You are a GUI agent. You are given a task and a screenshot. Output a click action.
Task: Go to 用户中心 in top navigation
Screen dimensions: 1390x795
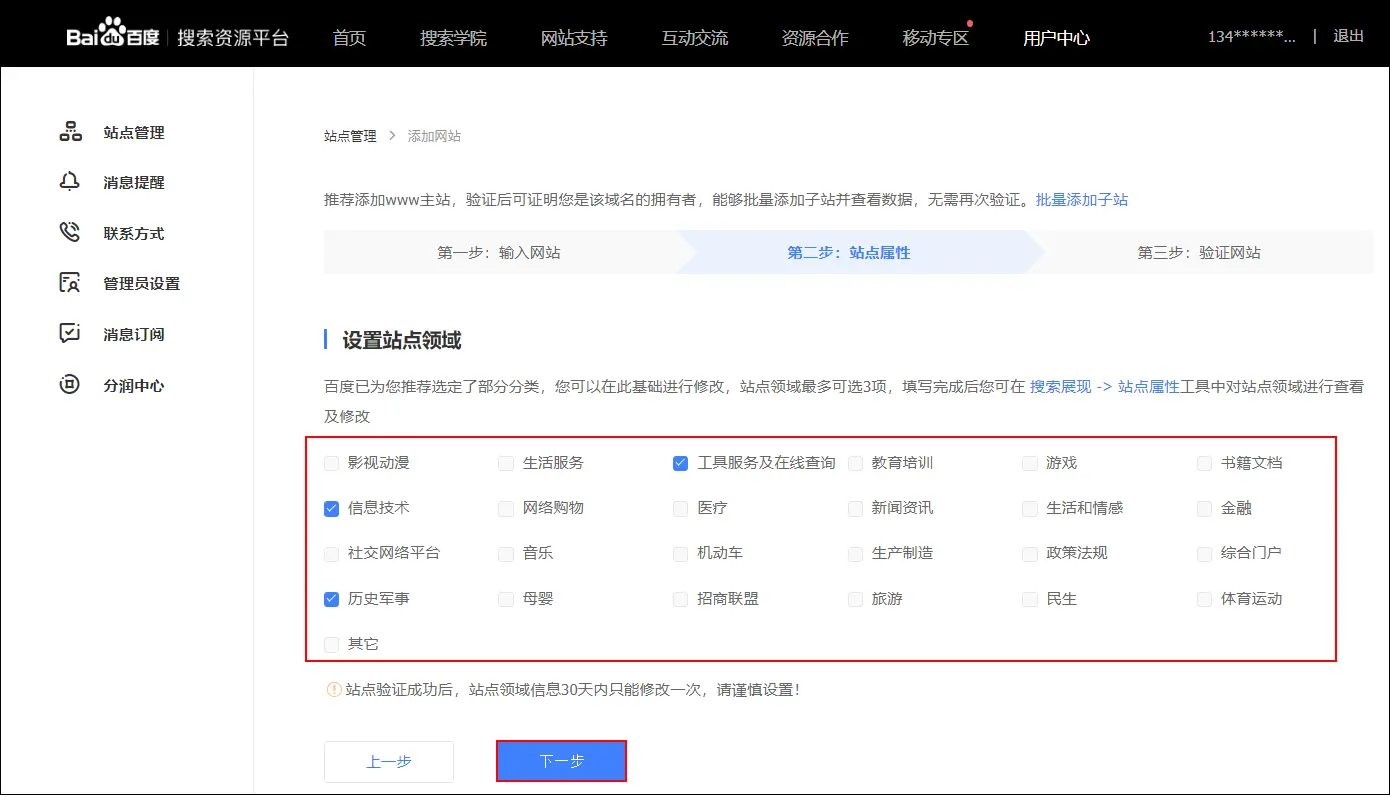pyautogui.click(x=1056, y=38)
